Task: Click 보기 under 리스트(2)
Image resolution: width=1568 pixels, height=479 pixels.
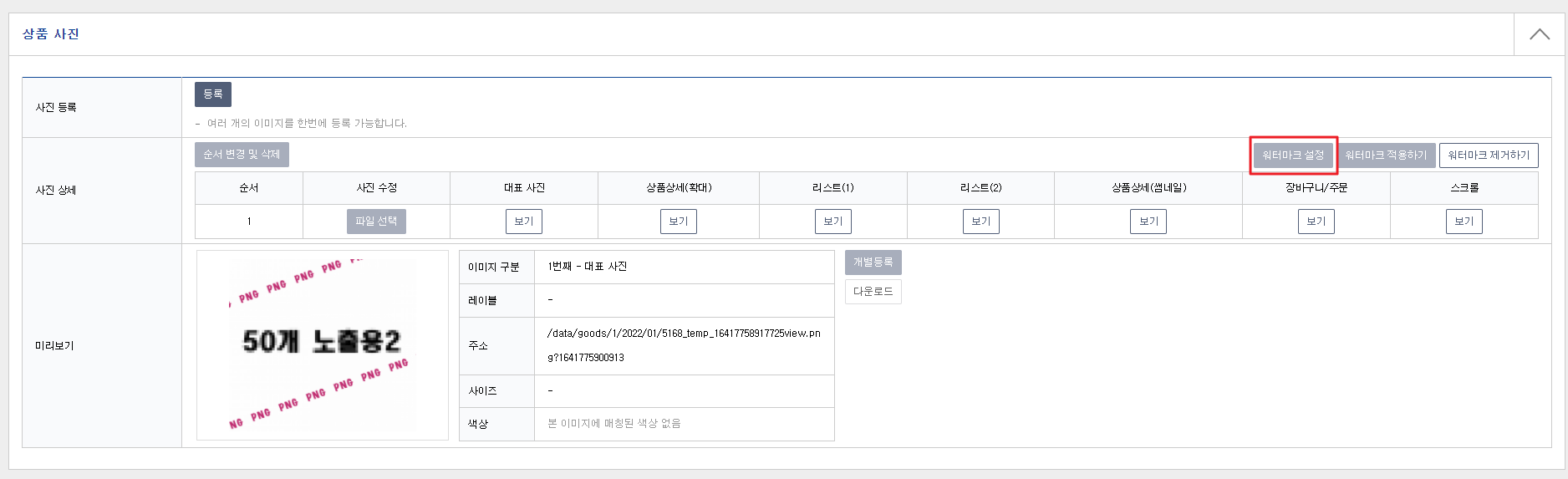Action: (x=980, y=222)
